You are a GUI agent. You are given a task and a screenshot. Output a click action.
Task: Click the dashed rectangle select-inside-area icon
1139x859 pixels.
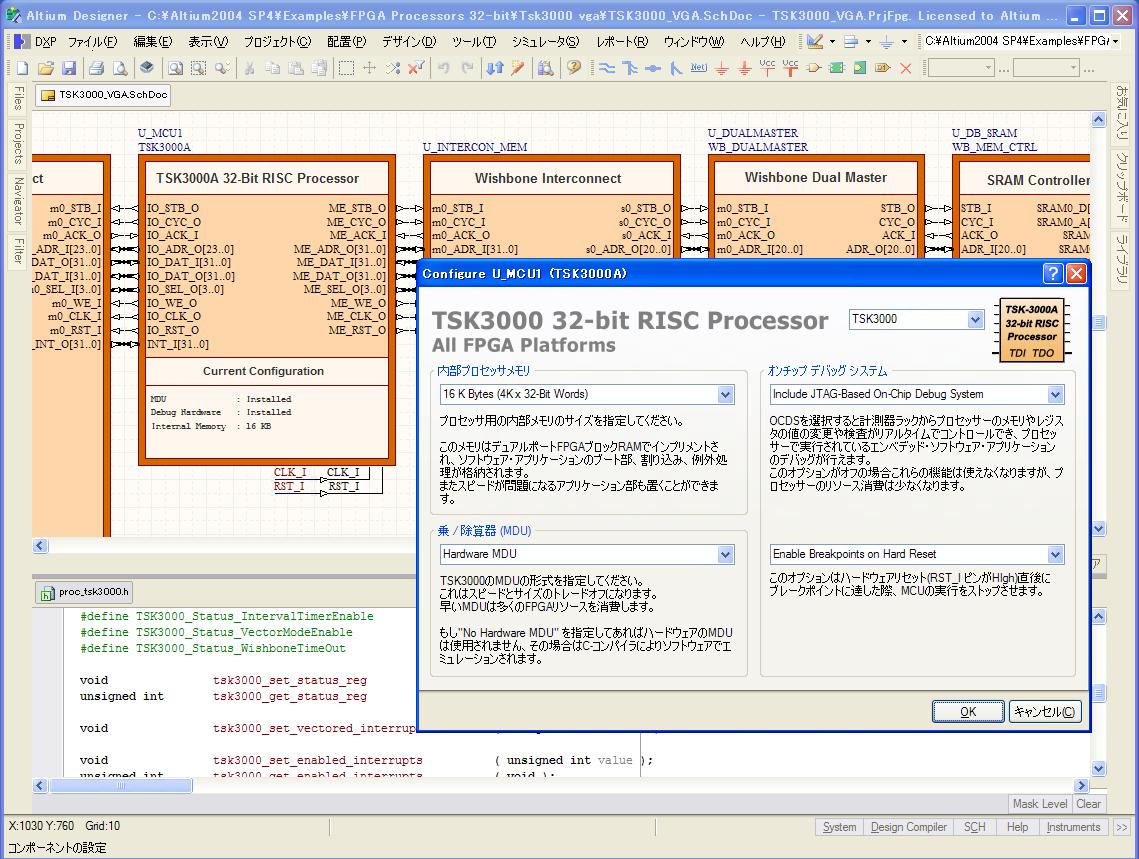[x=346, y=68]
